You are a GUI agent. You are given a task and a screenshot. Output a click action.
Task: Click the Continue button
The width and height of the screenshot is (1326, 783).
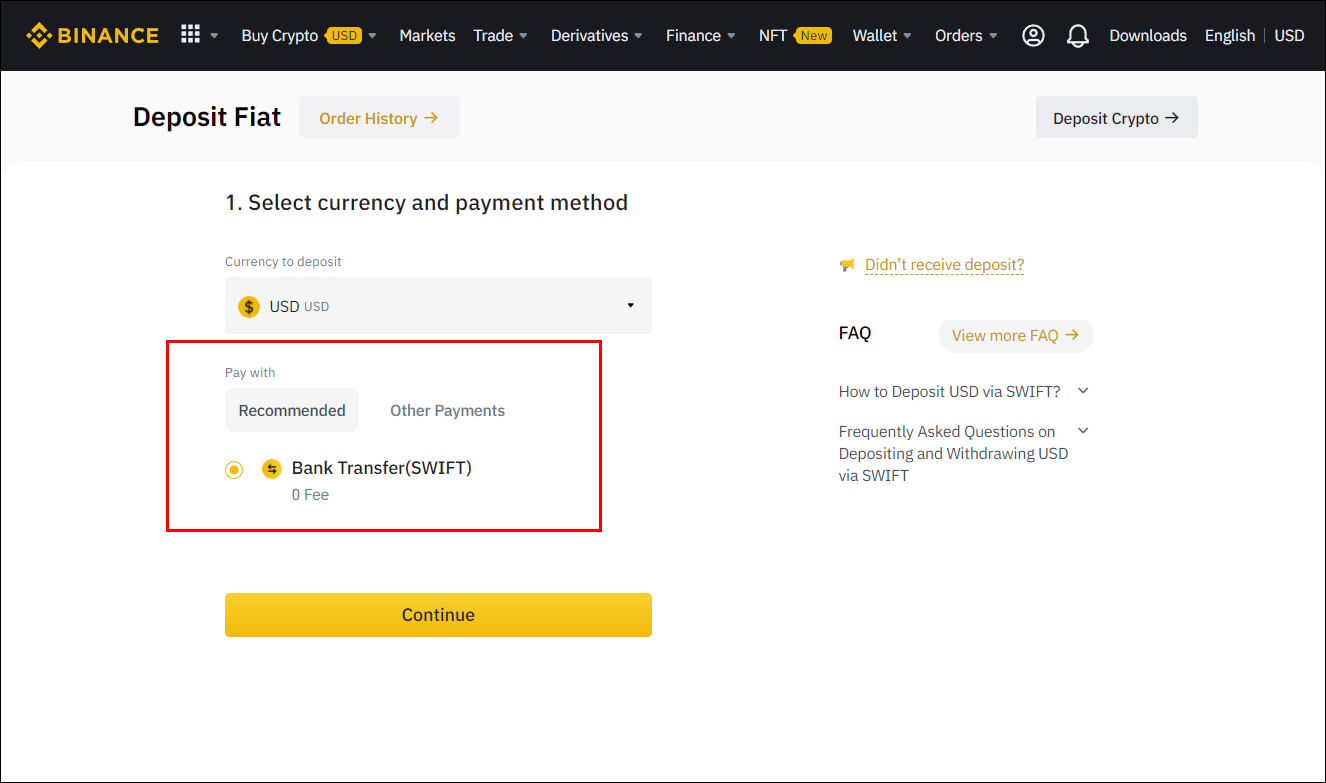coord(438,615)
